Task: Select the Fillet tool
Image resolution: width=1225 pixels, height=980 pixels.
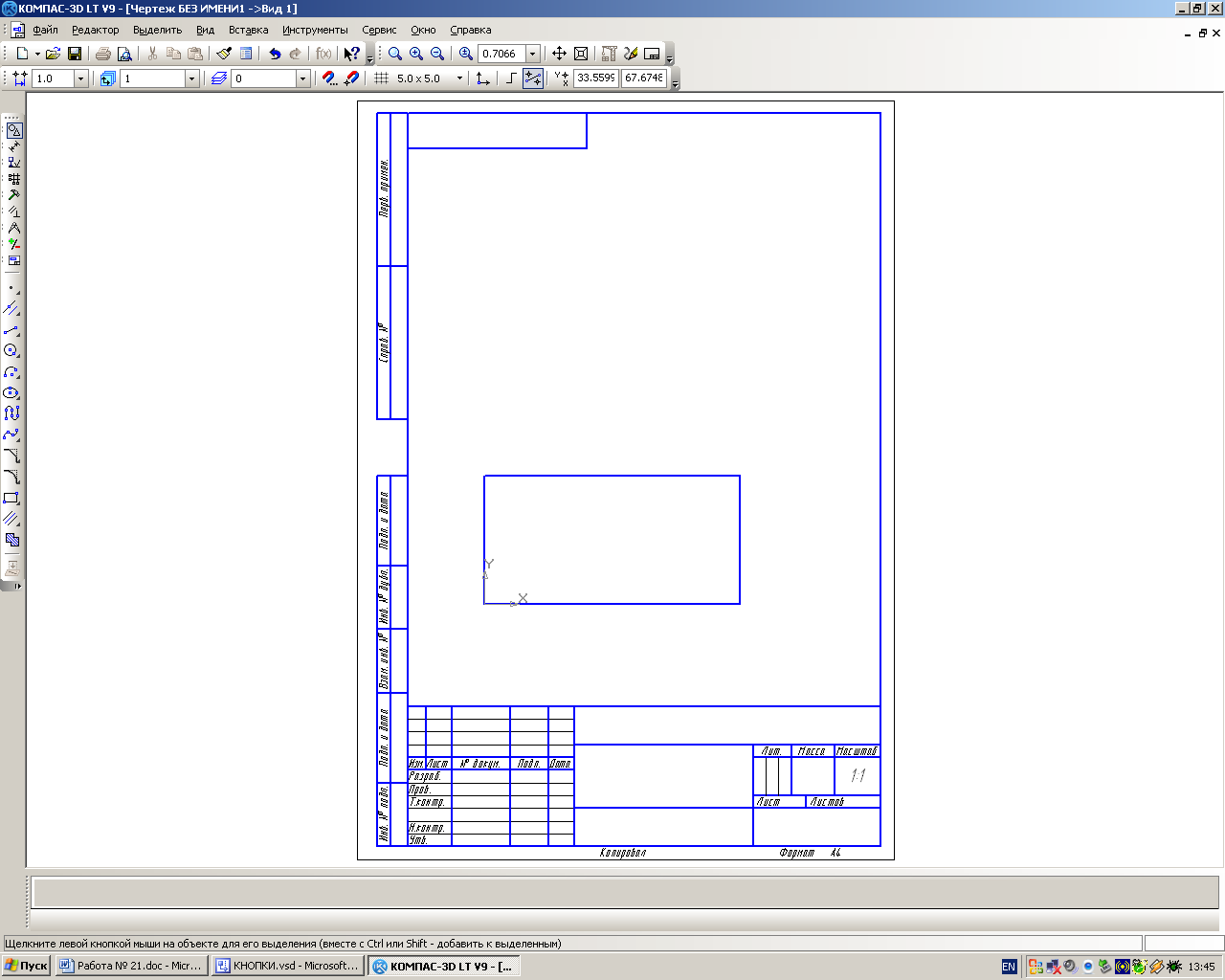Action: pyautogui.click(x=12, y=477)
